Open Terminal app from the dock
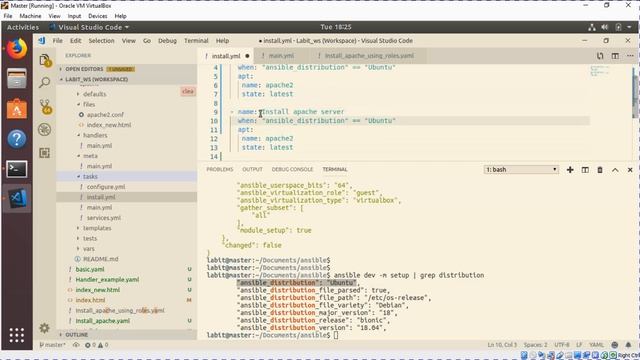640x360 pixels. pyautogui.click(x=17, y=169)
